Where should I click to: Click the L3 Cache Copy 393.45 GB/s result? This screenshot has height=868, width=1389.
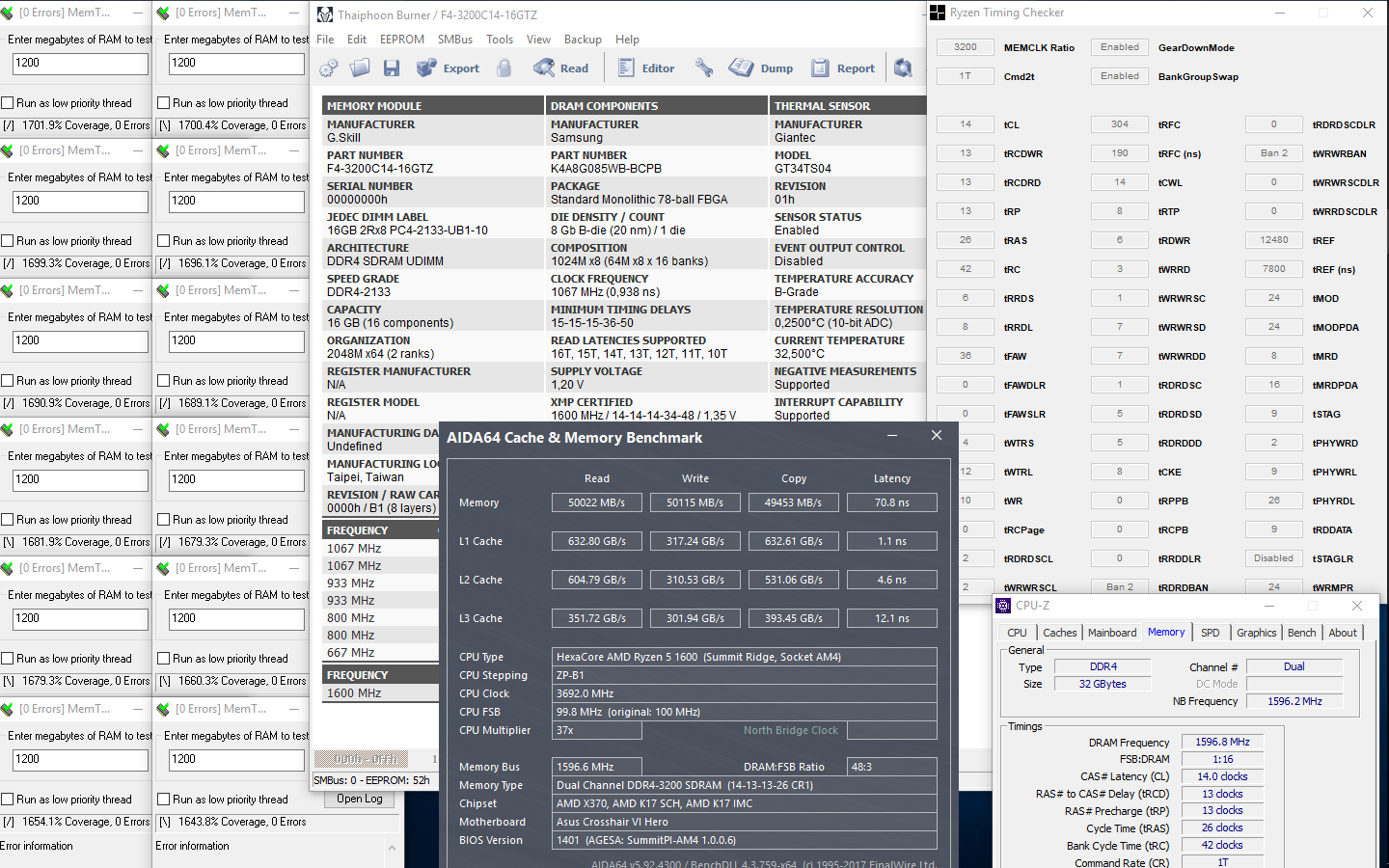coord(794,618)
